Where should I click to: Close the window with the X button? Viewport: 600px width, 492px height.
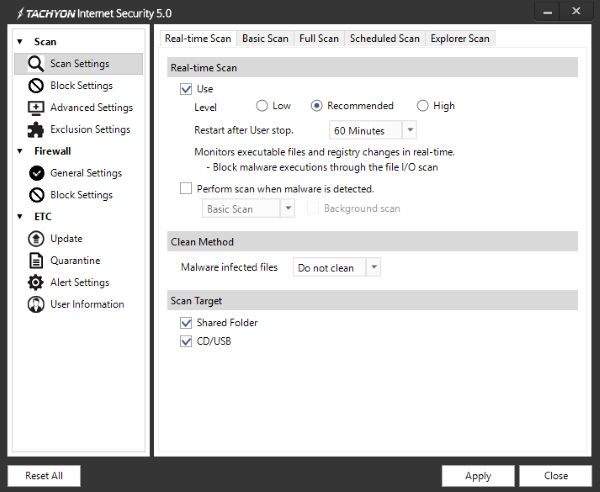point(576,11)
